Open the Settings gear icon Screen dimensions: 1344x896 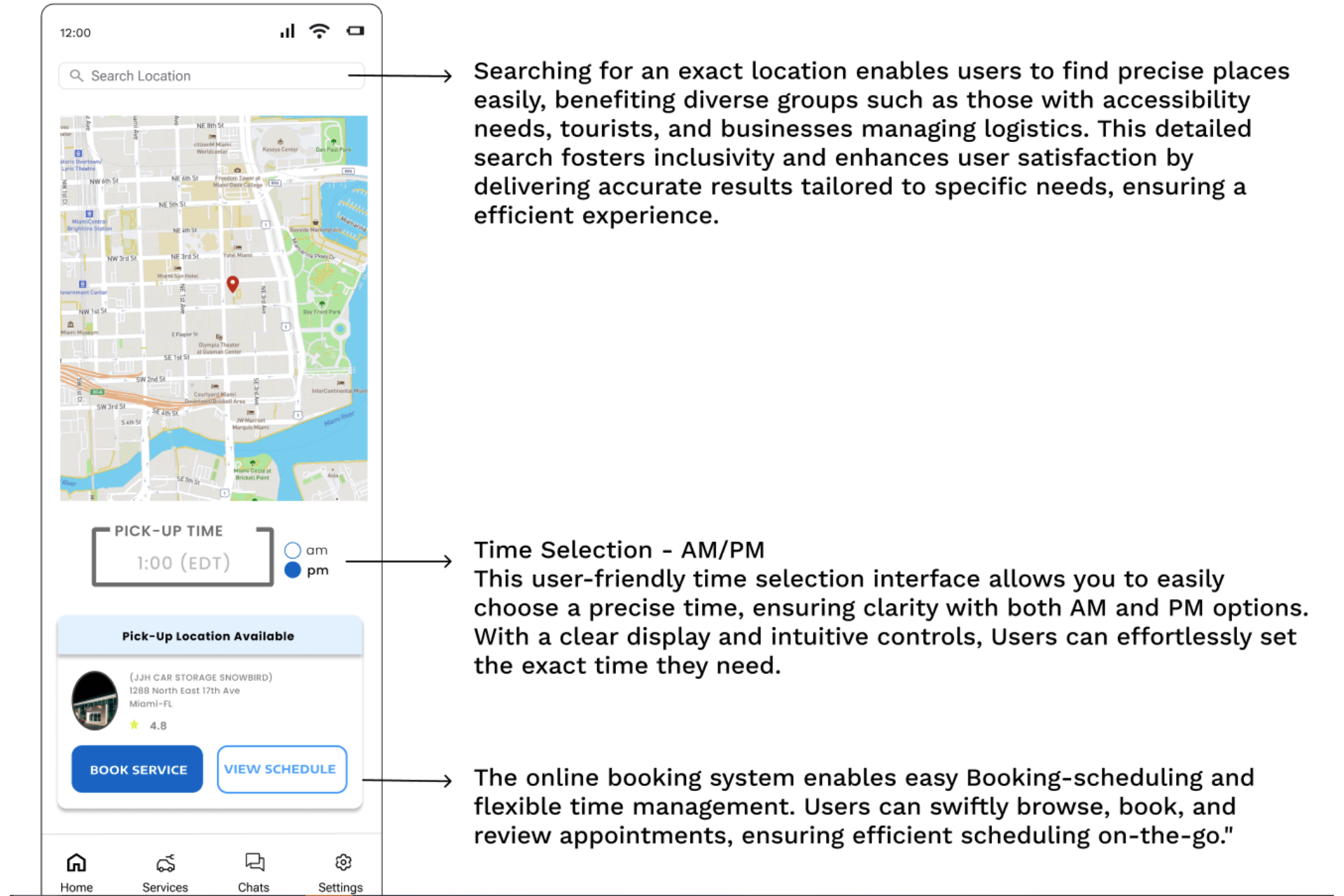pos(342,862)
